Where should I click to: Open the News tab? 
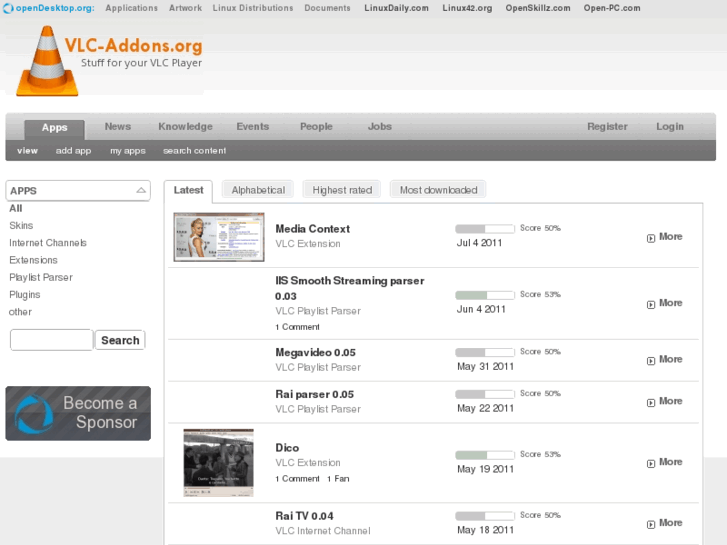118,127
